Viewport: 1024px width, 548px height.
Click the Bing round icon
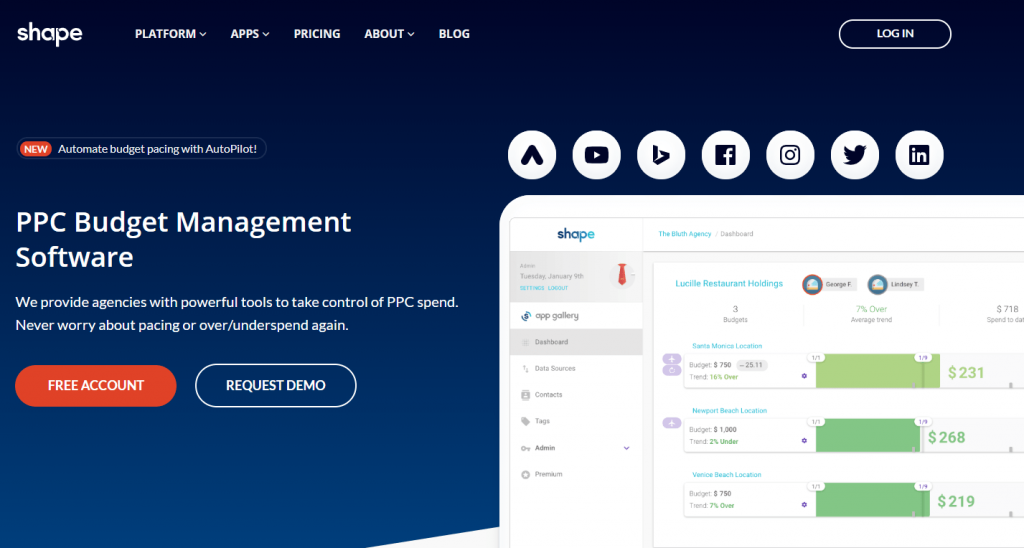pyautogui.click(x=661, y=155)
